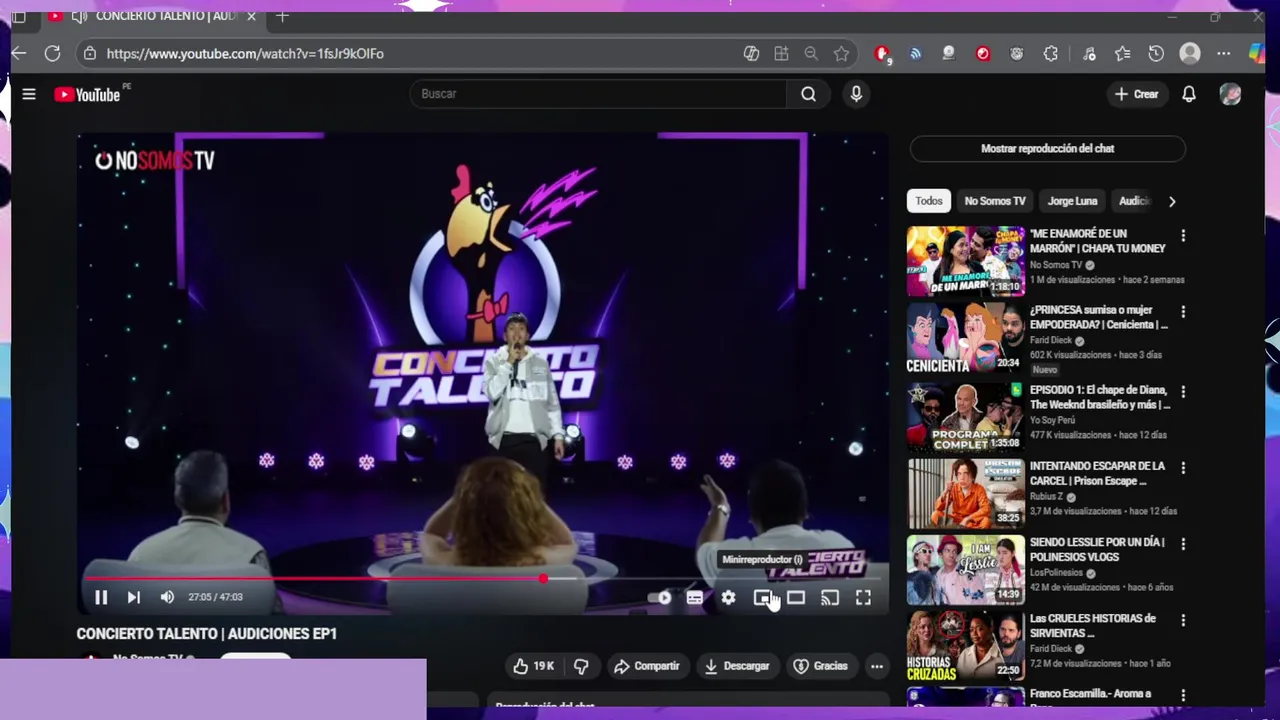The height and width of the screenshot is (720, 1280).
Task: Click the search magnifier button
Action: click(x=808, y=94)
